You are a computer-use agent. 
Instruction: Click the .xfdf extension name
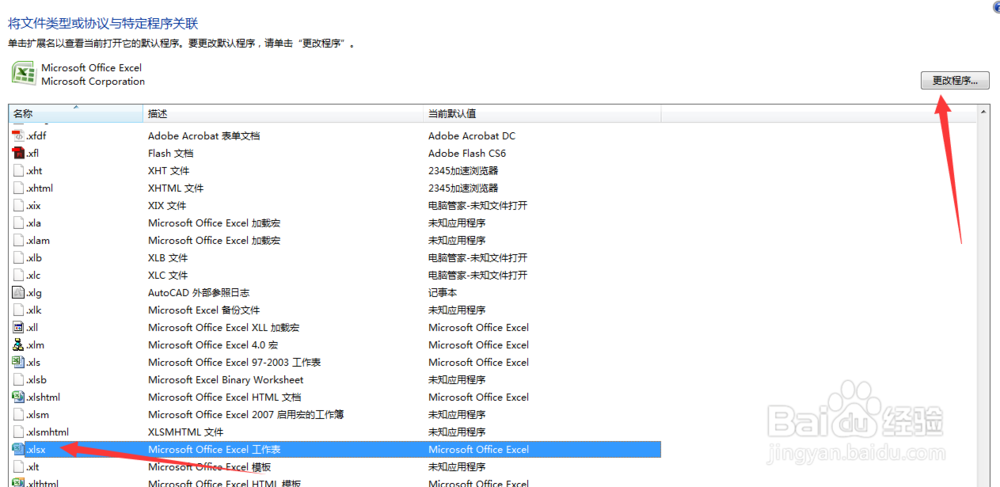pyautogui.click(x=36, y=136)
